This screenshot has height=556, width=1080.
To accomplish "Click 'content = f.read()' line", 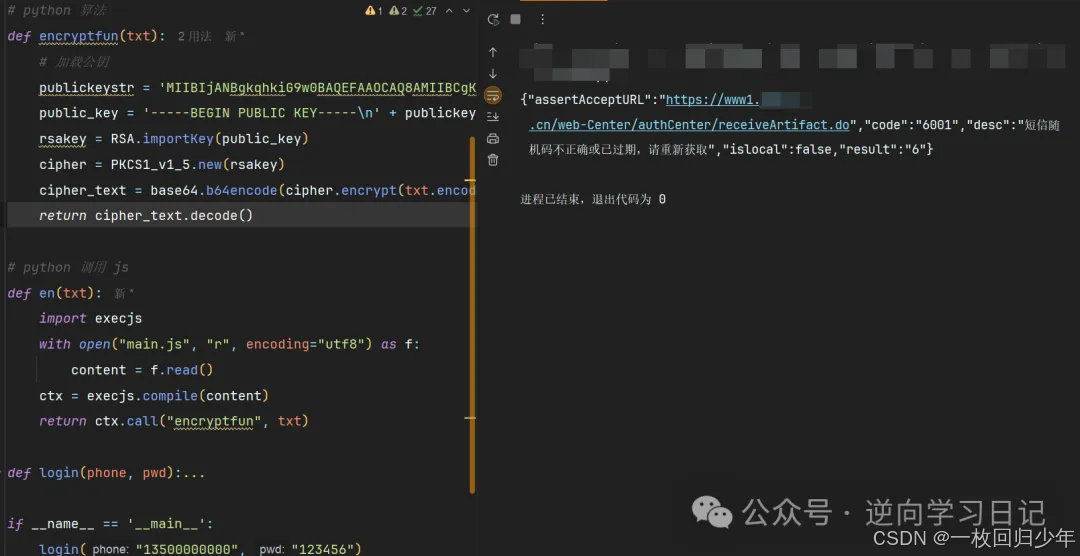I will (x=142, y=370).
